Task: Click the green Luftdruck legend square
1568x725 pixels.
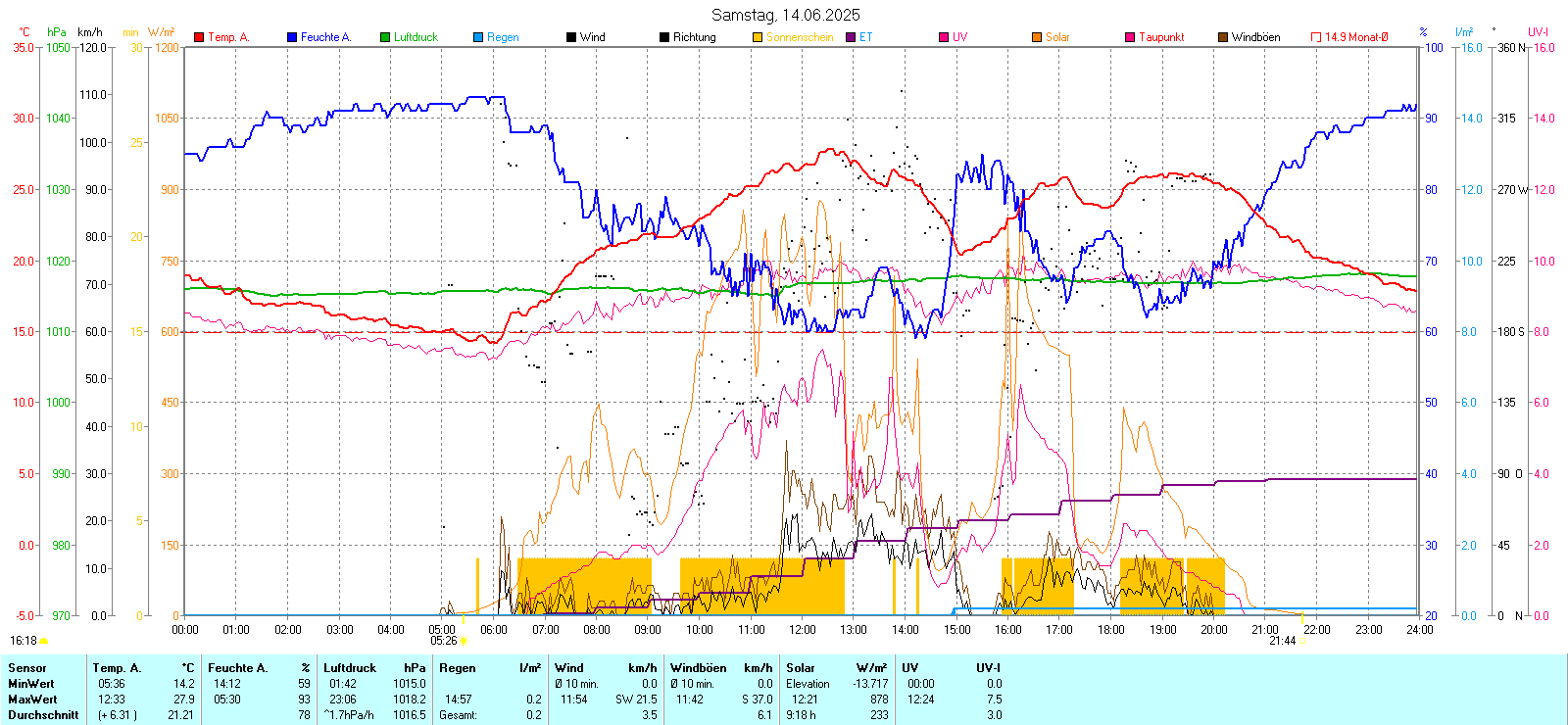Action: (385, 37)
